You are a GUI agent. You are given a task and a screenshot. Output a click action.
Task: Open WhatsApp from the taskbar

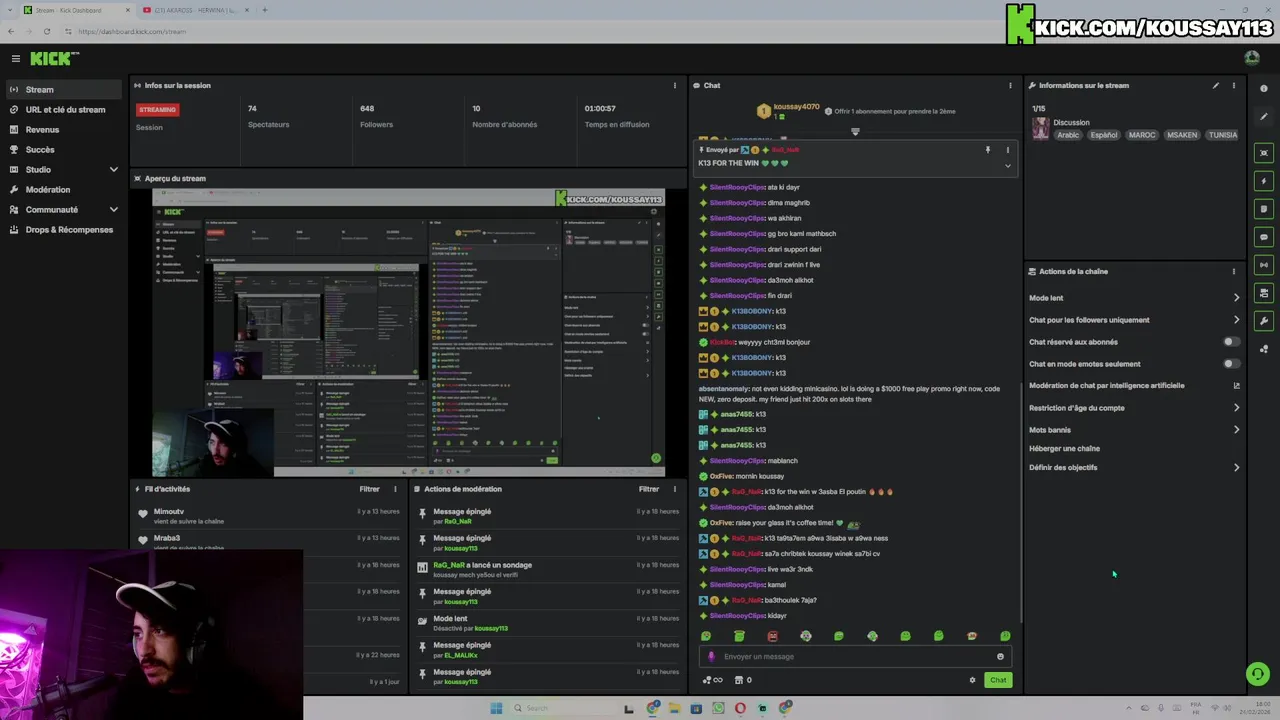pos(718,708)
